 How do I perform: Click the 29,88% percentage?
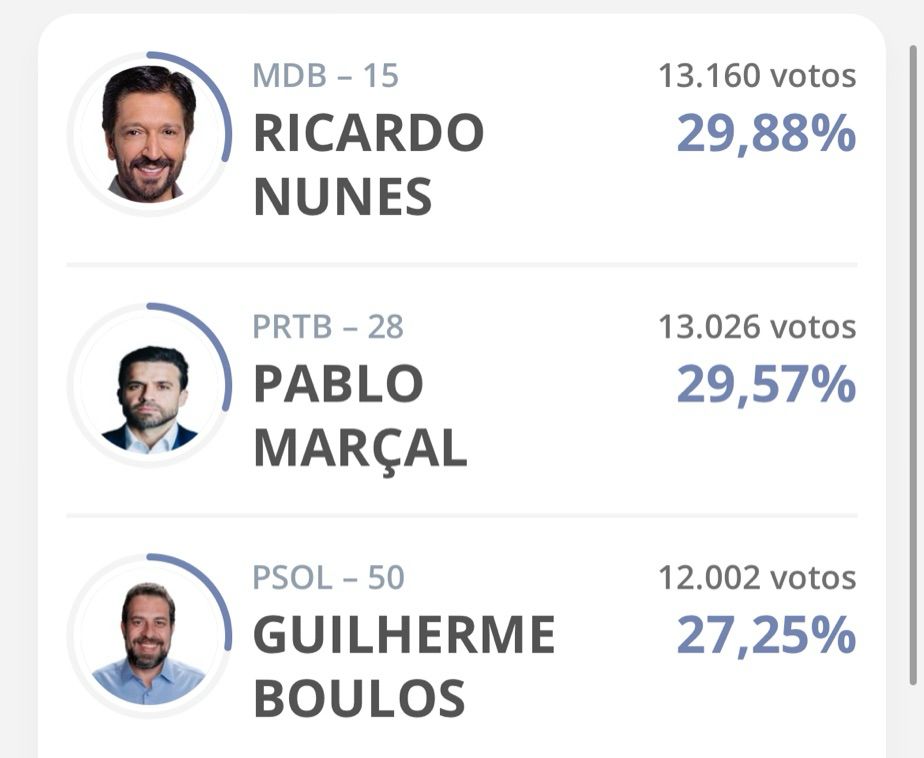766,133
